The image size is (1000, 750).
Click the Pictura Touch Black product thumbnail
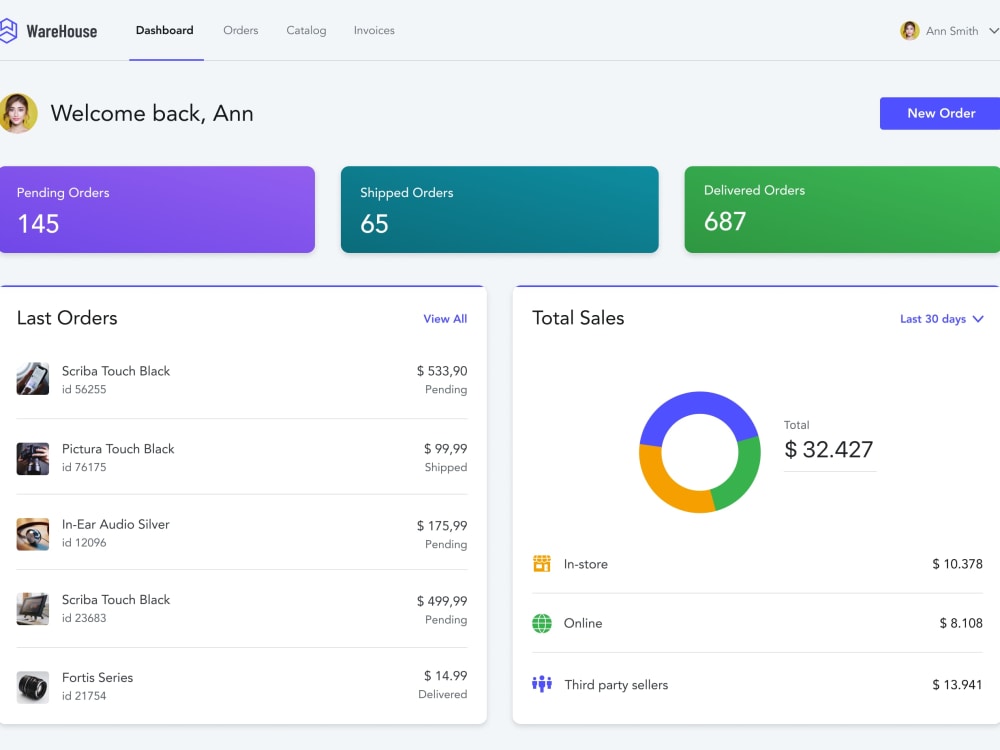pyautogui.click(x=33, y=459)
